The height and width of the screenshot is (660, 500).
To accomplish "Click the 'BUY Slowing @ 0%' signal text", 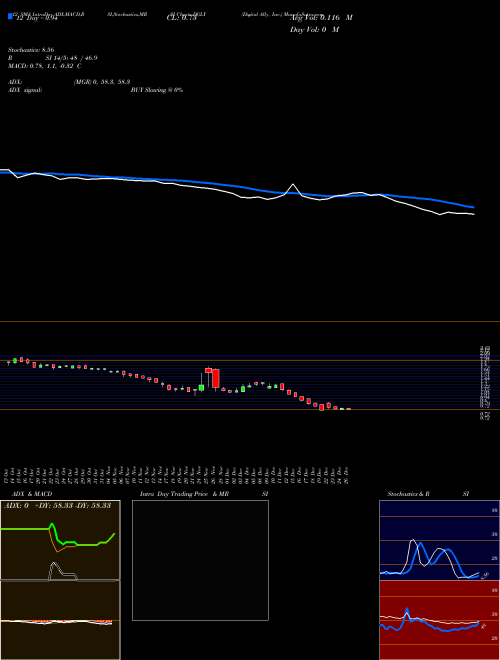I will click(x=157, y=90).
